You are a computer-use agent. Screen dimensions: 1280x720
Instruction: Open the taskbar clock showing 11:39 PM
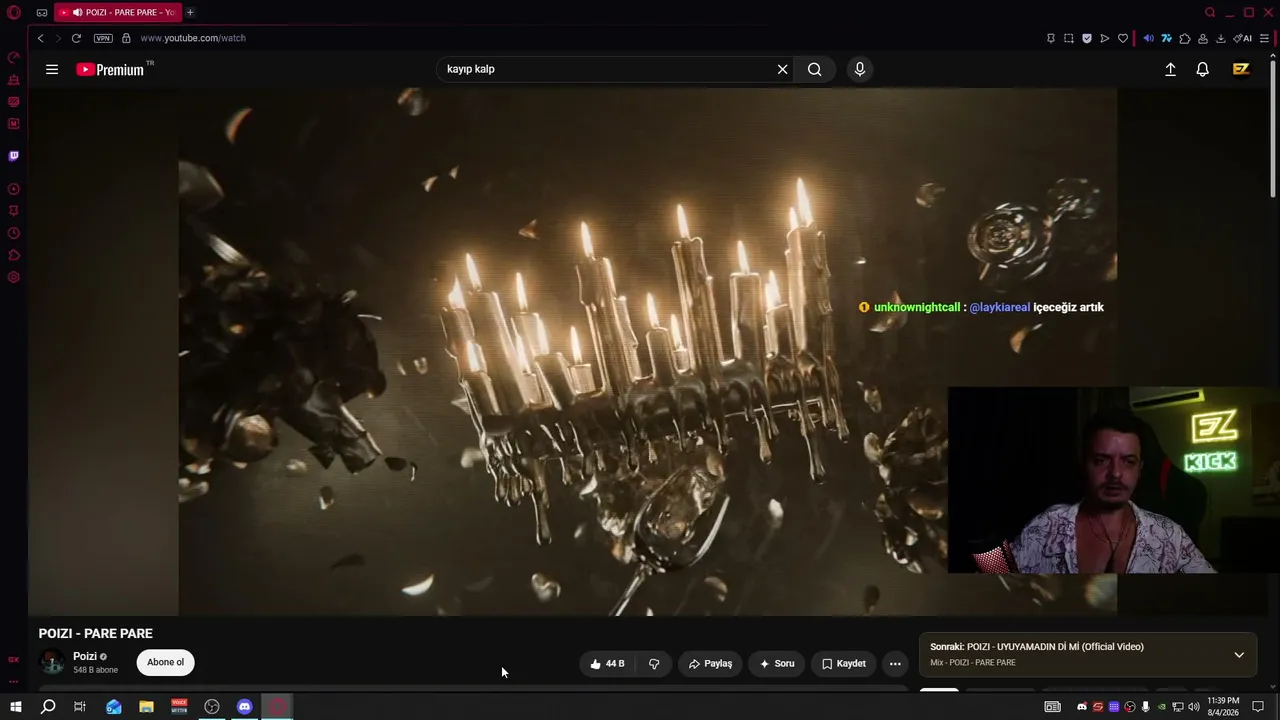[1223, 706]
